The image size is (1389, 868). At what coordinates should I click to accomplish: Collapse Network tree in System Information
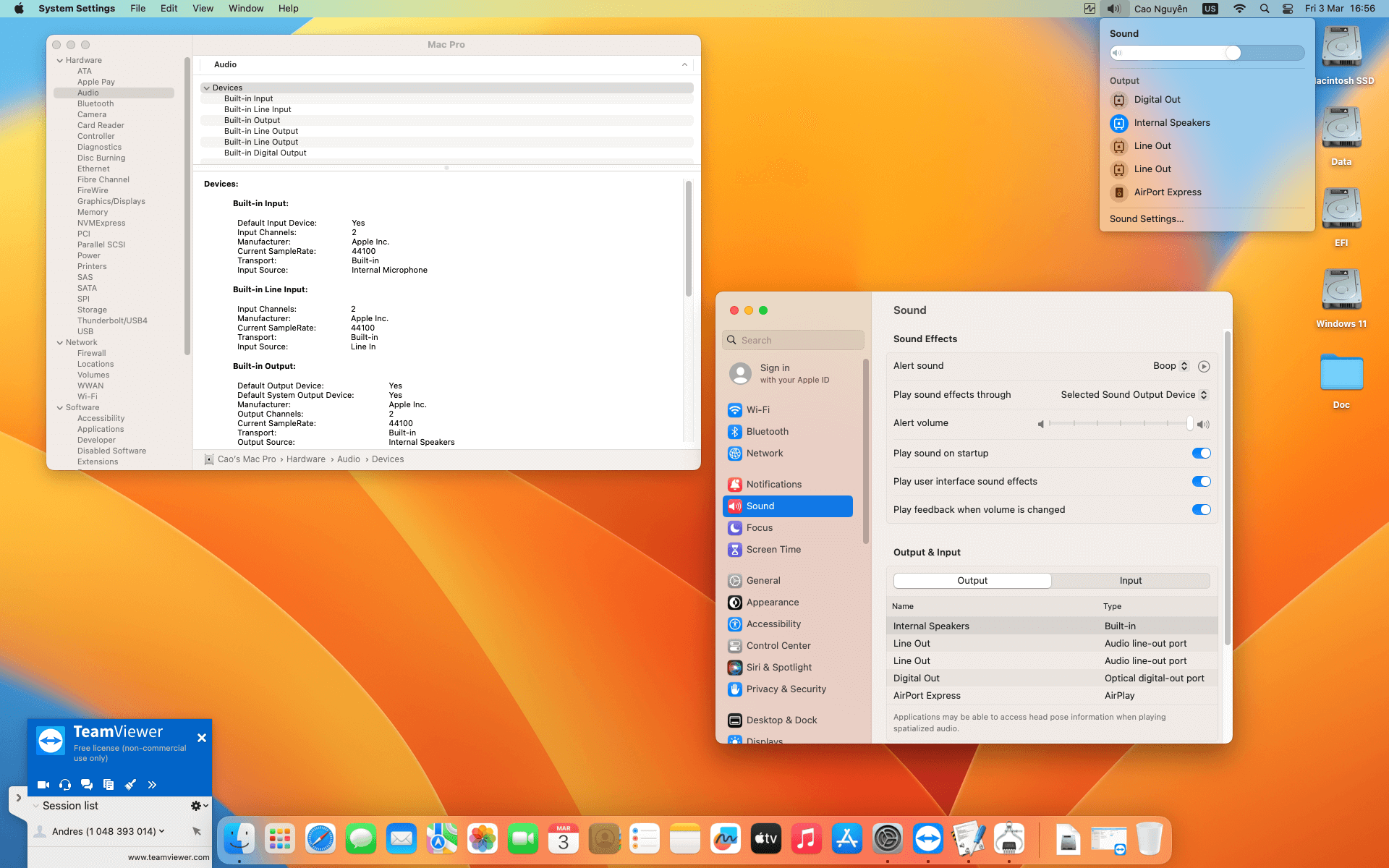60,342
